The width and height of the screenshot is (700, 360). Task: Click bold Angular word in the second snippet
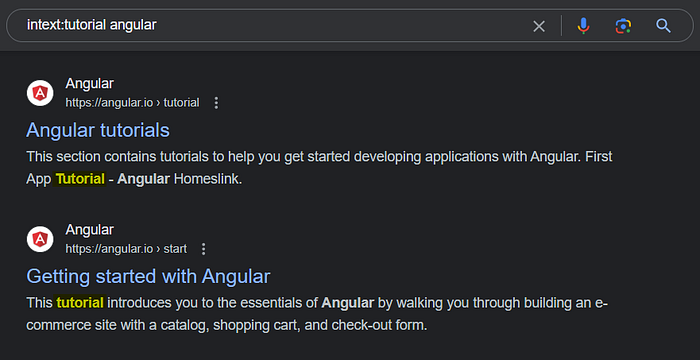347,303
